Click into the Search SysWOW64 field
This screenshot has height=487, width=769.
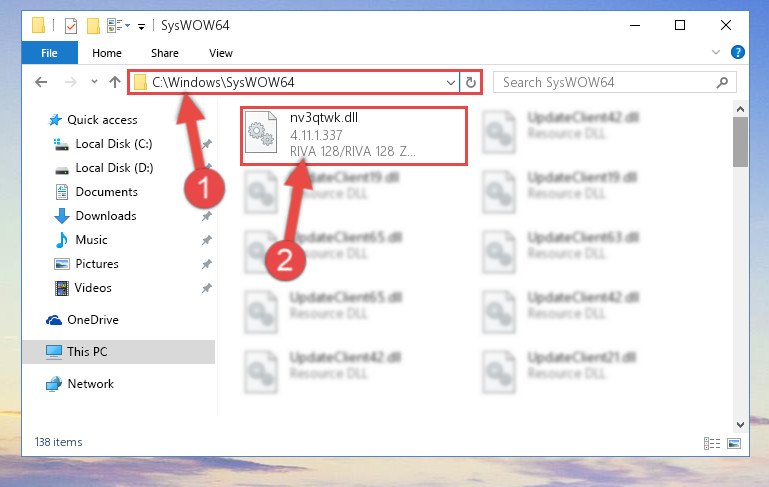(606, 82)
